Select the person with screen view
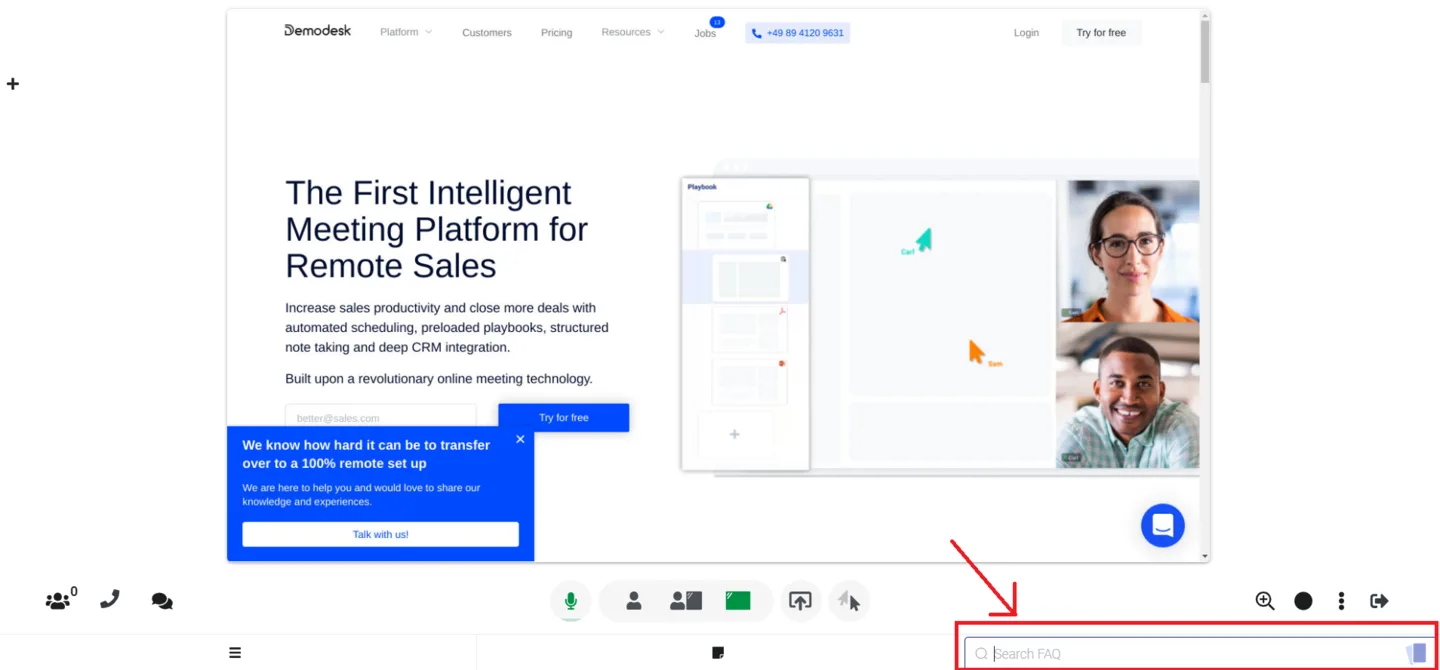Viewport: 1440px width, 670px height. point(686,601)
